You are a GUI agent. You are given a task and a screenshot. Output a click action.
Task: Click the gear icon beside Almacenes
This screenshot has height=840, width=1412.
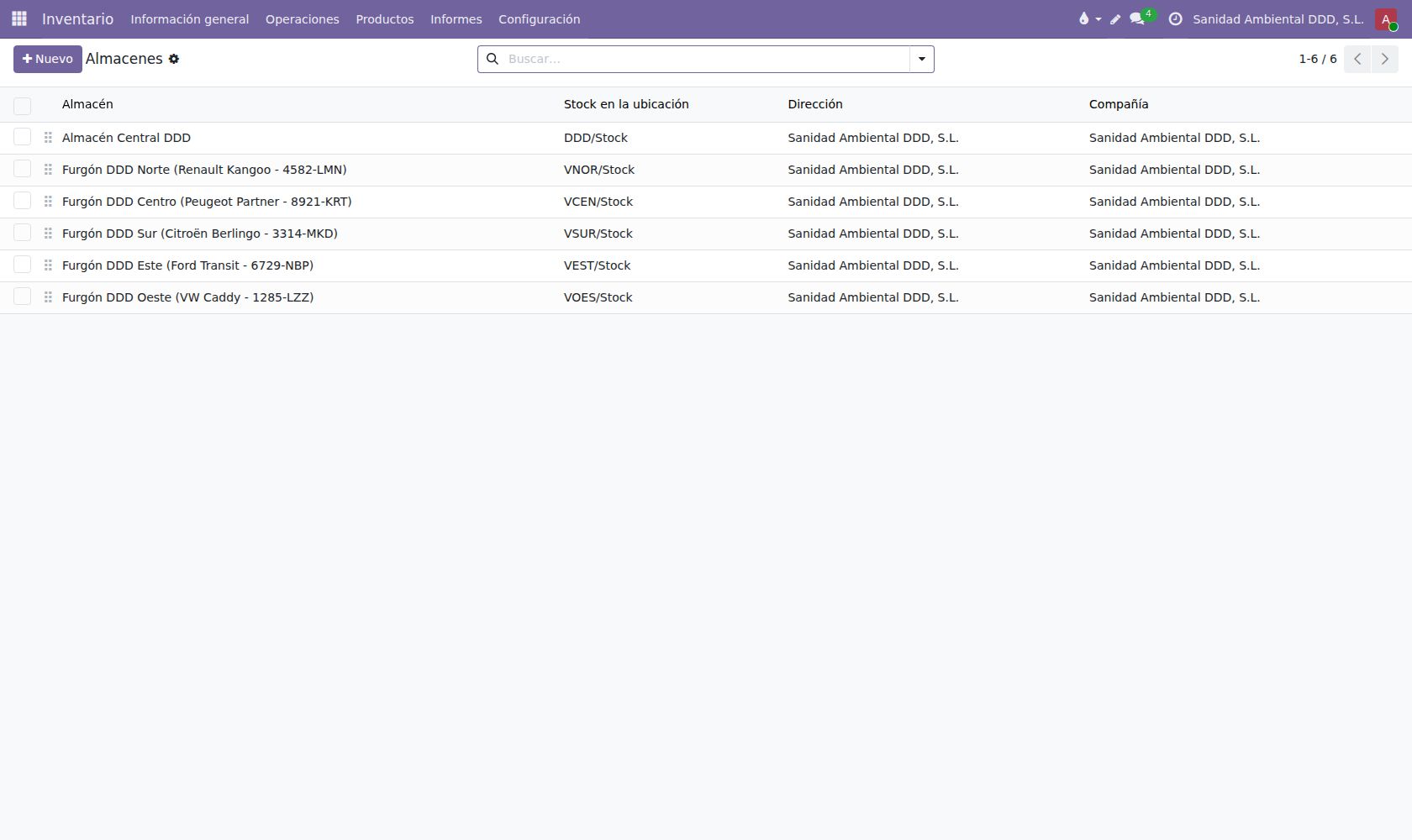(174, 59)
